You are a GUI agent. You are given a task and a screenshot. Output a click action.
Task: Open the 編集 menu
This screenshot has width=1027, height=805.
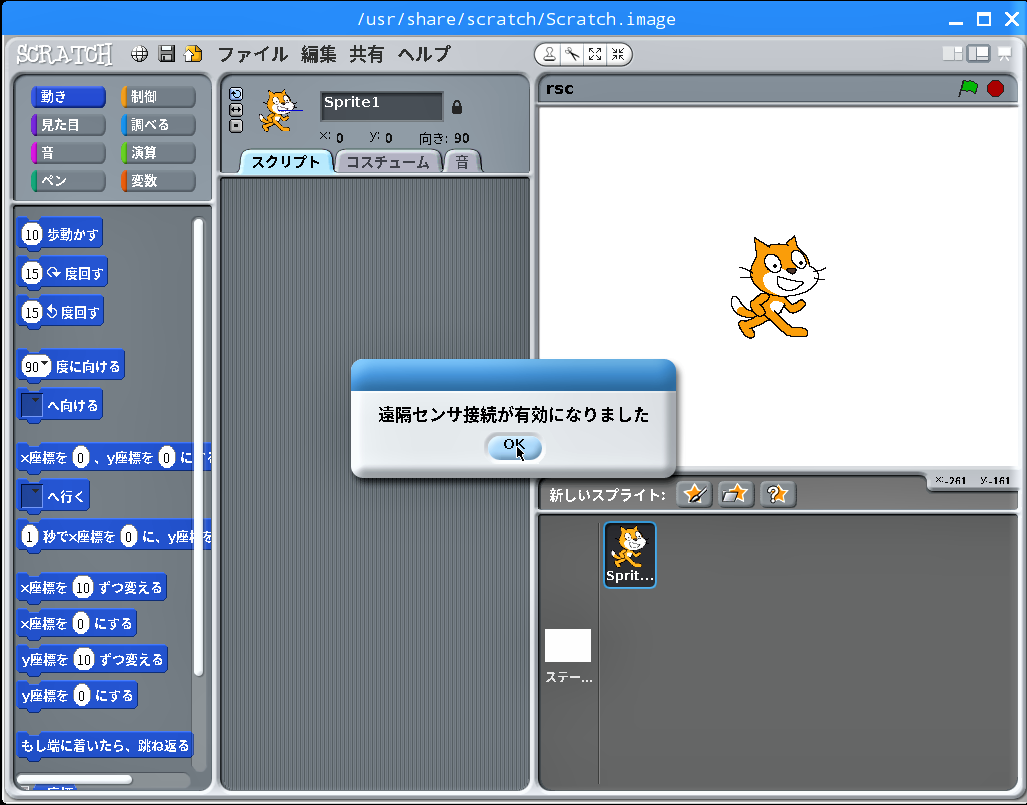coord(319,54)
